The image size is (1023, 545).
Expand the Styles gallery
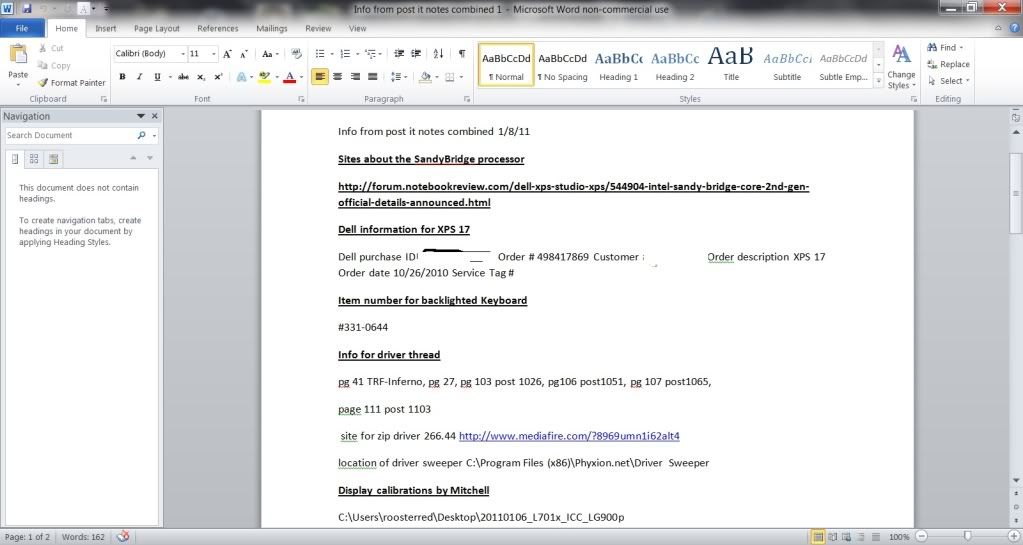coord(878,81)
